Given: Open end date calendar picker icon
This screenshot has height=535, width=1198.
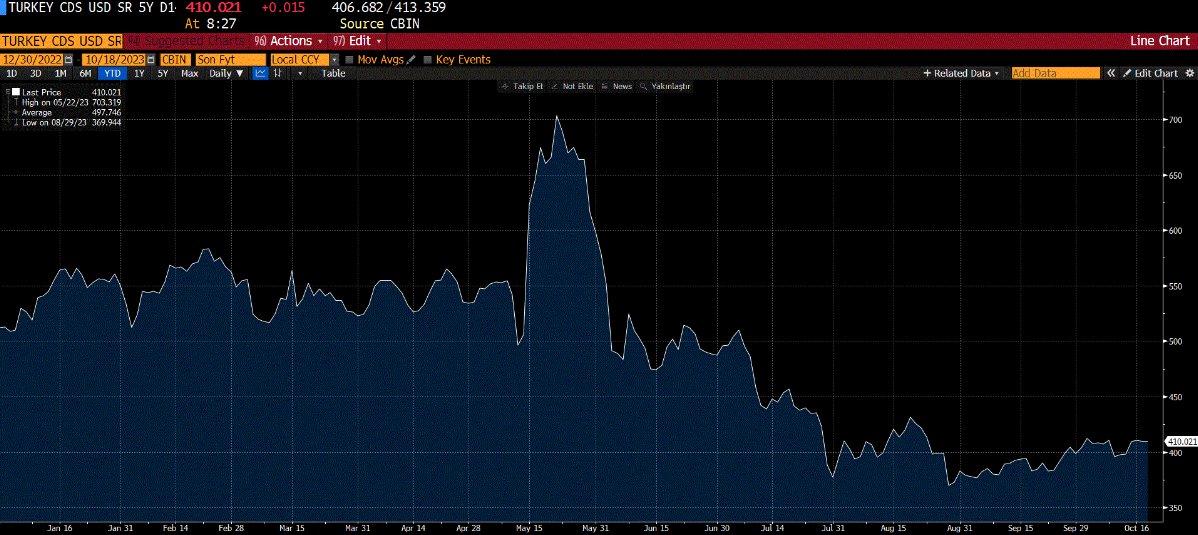Looking at the screenshot, I should point(151,60).
